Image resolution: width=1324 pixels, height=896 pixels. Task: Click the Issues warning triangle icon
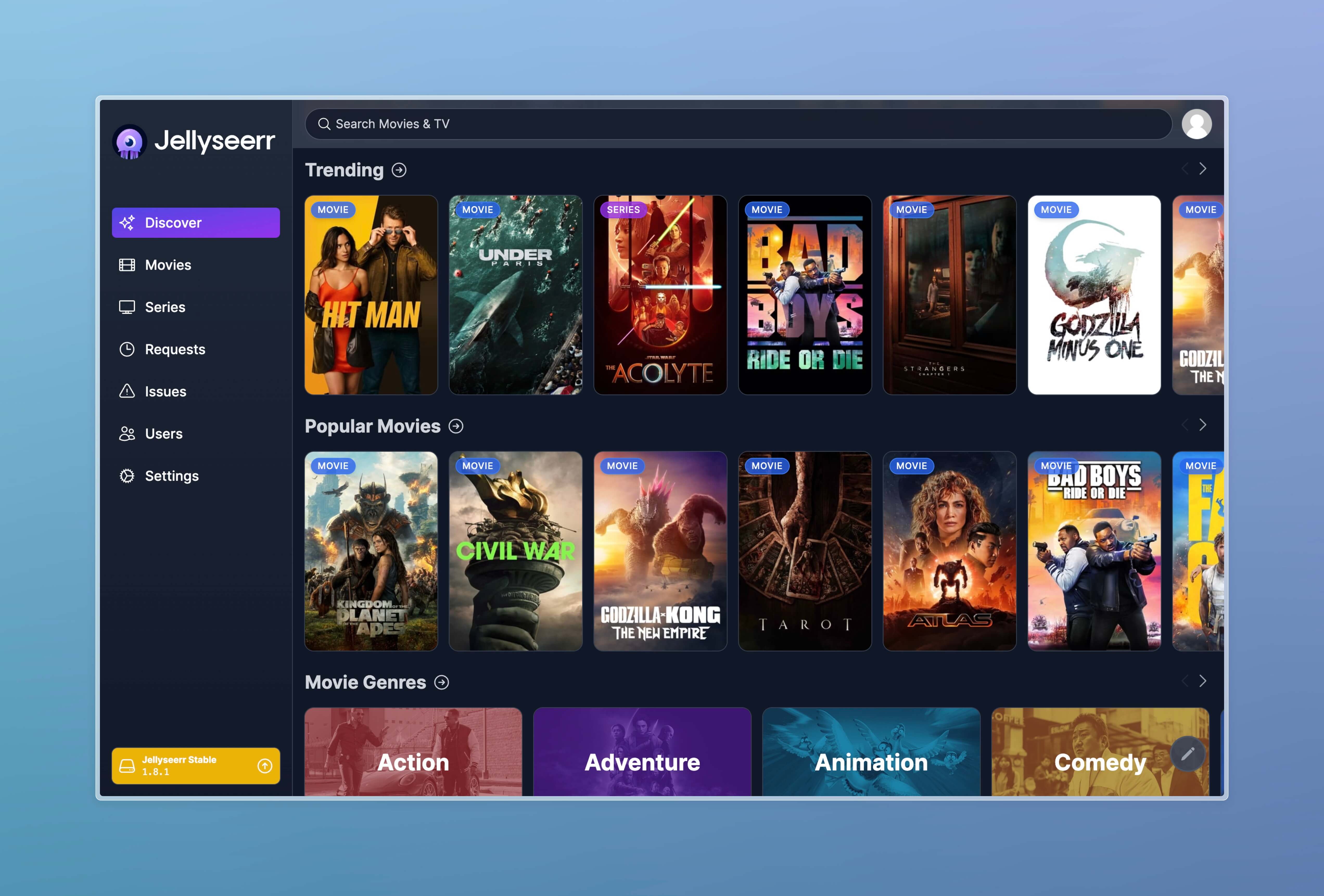127,391
